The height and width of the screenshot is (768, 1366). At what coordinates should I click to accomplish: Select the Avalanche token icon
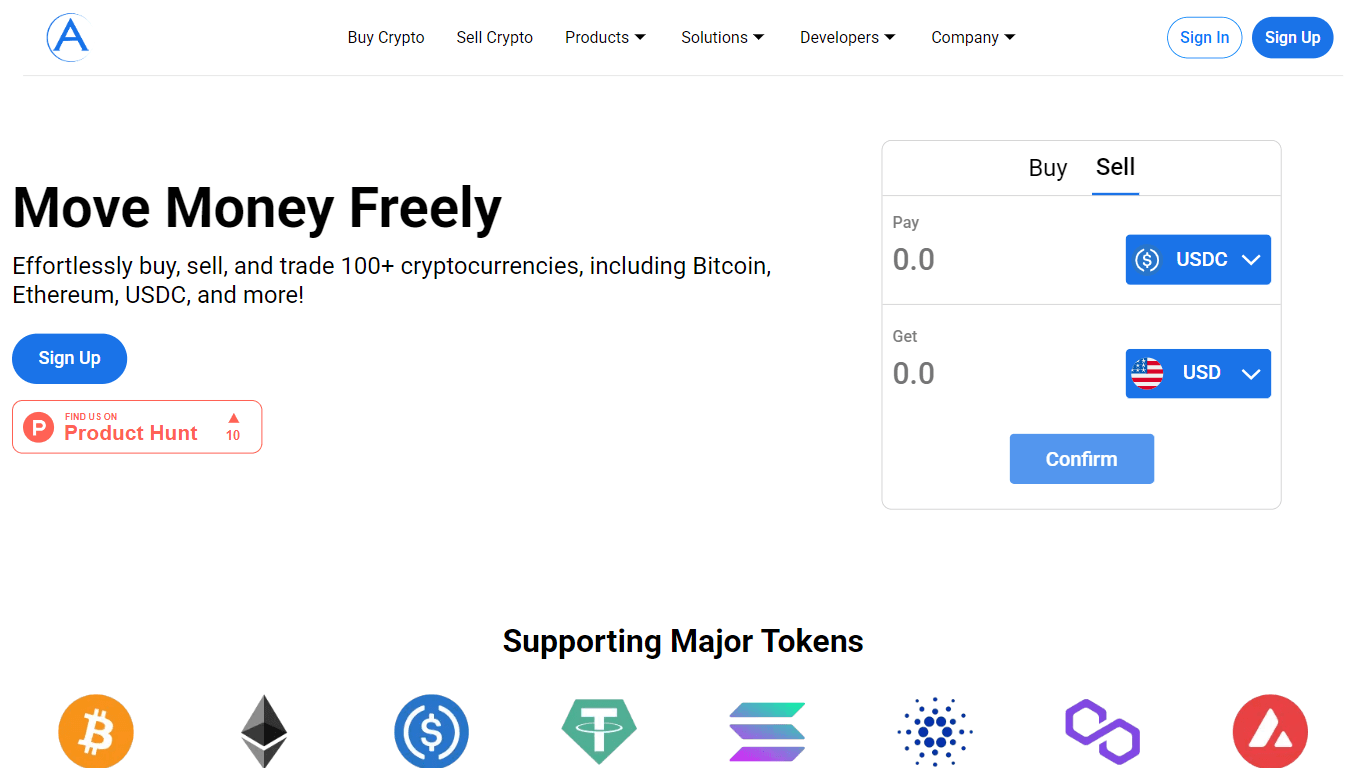(x=1270, y=731)
